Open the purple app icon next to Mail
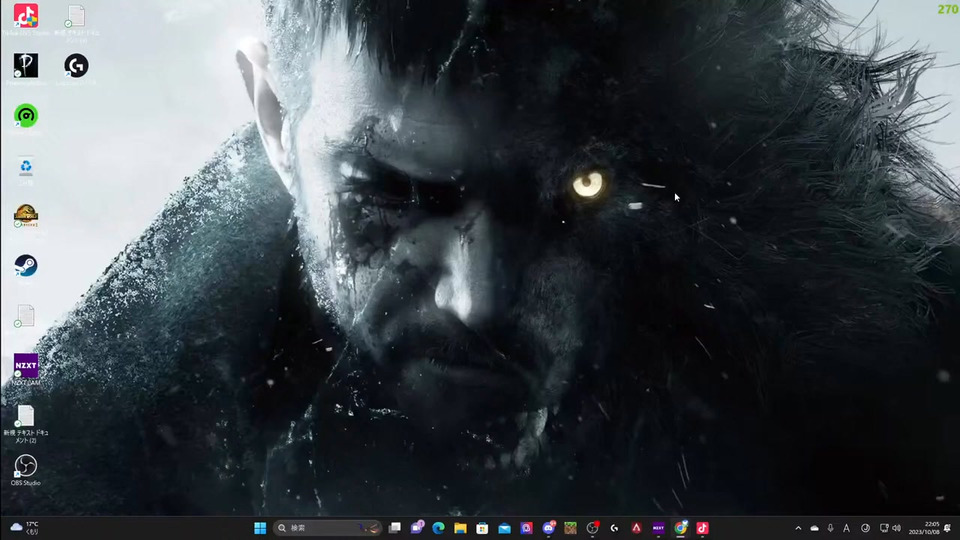 [527, 528]
